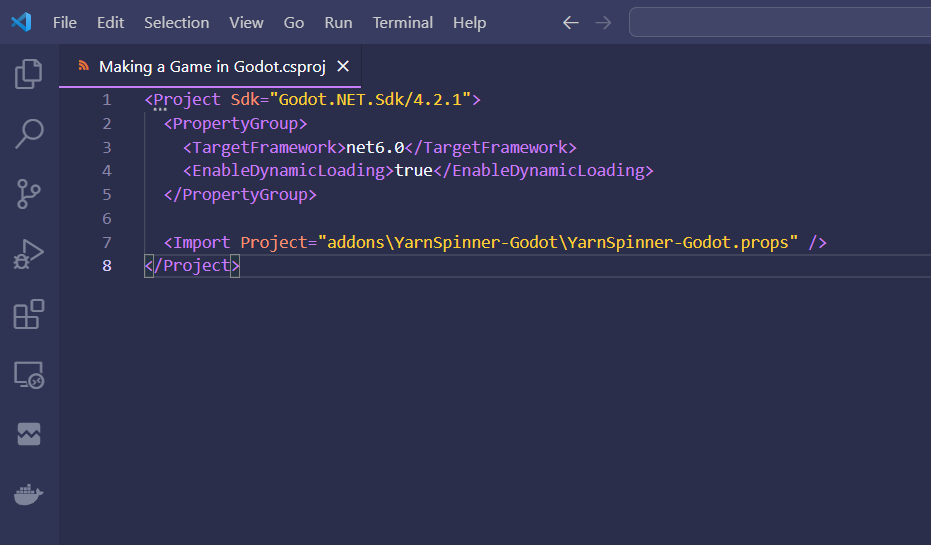Open the File menu
Screen dimensions: 931x545
pyautogui.click(x=64, y=22)
